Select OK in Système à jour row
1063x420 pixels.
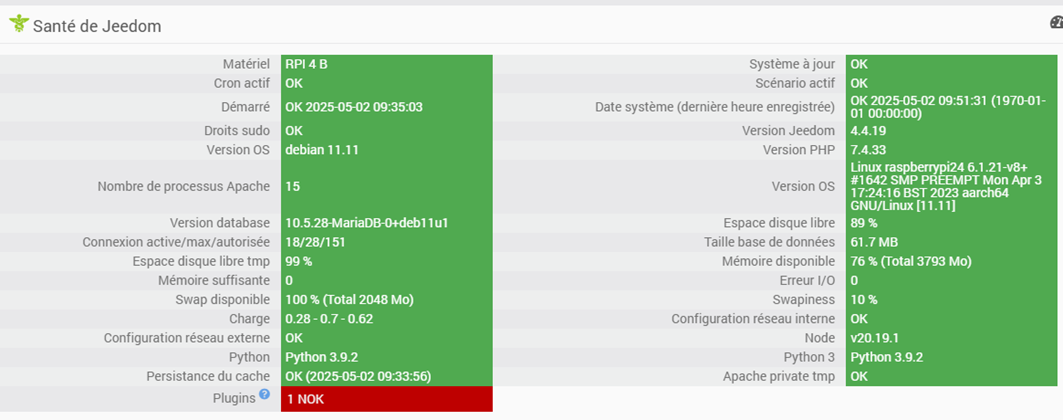click(859, 64)
